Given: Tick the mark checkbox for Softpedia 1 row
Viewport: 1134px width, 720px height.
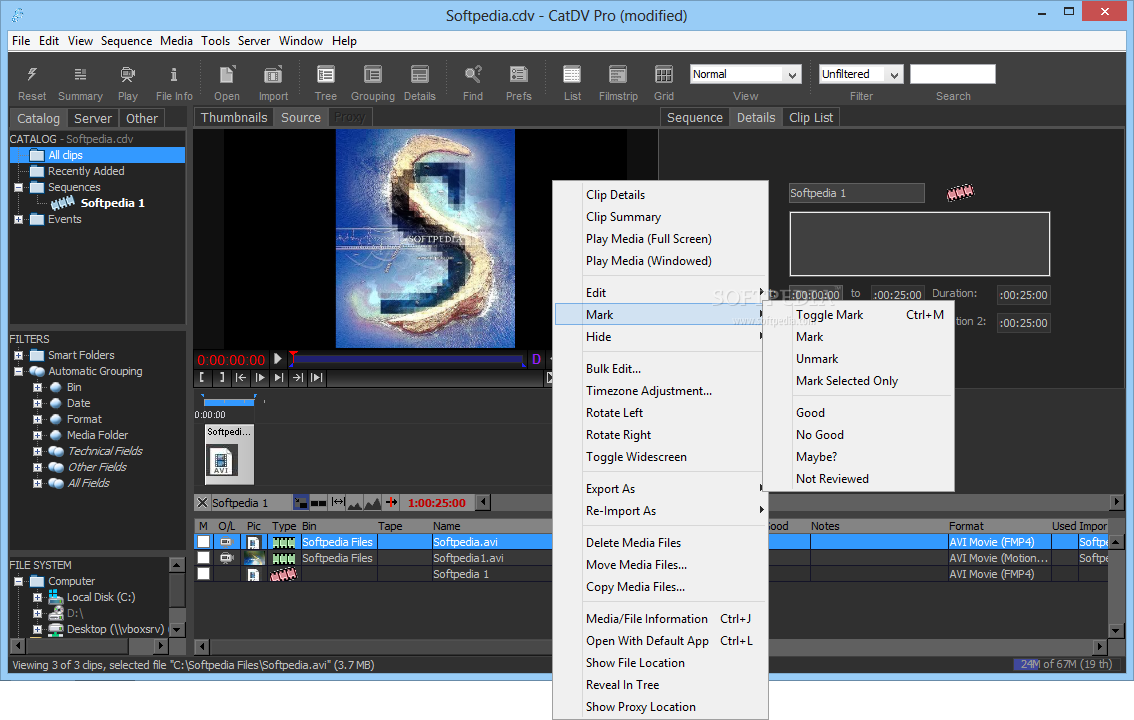Looking at the screenshot, I should (x=204, y=573).
